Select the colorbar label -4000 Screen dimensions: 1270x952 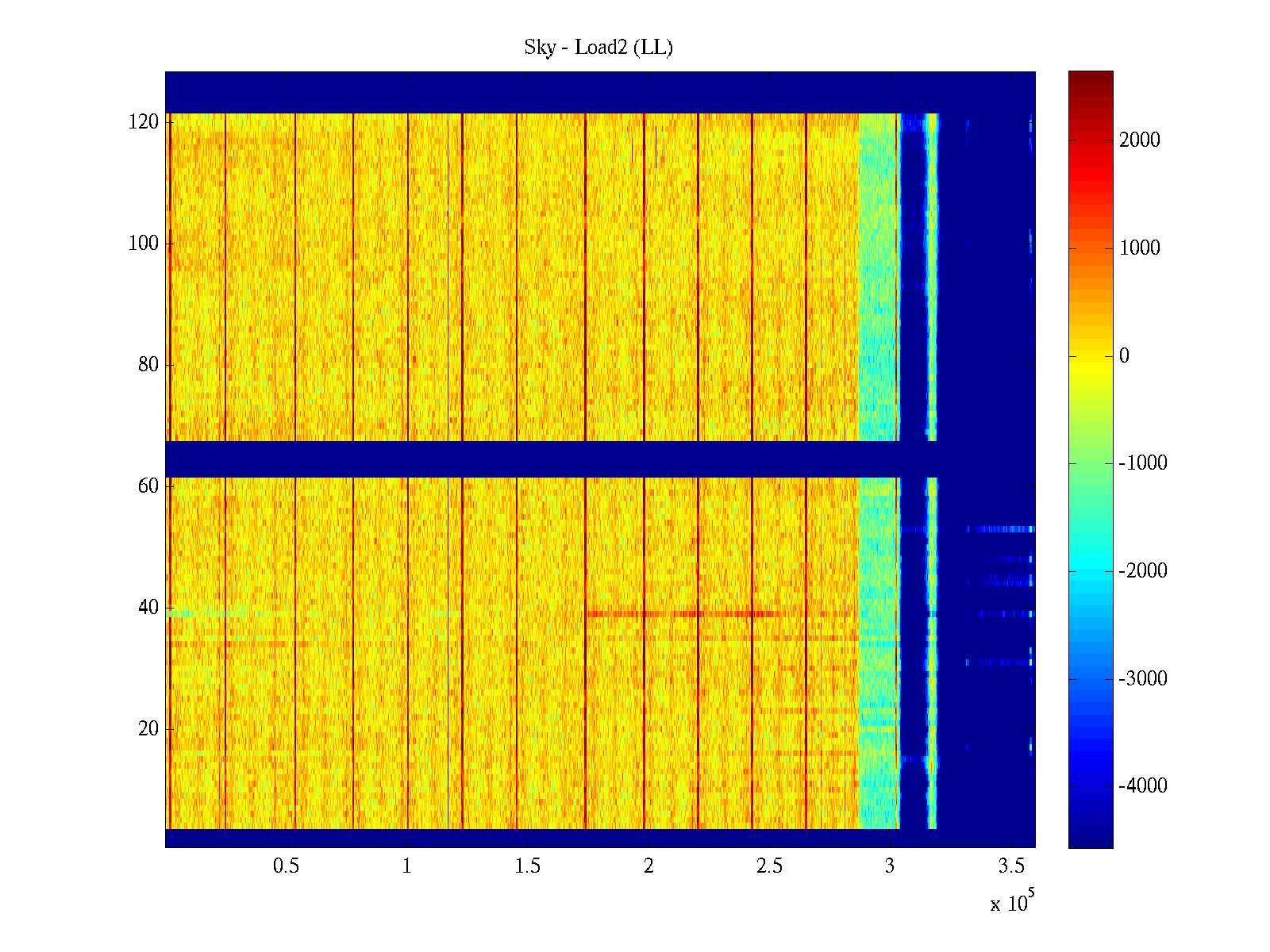[x=1142, y=786]
